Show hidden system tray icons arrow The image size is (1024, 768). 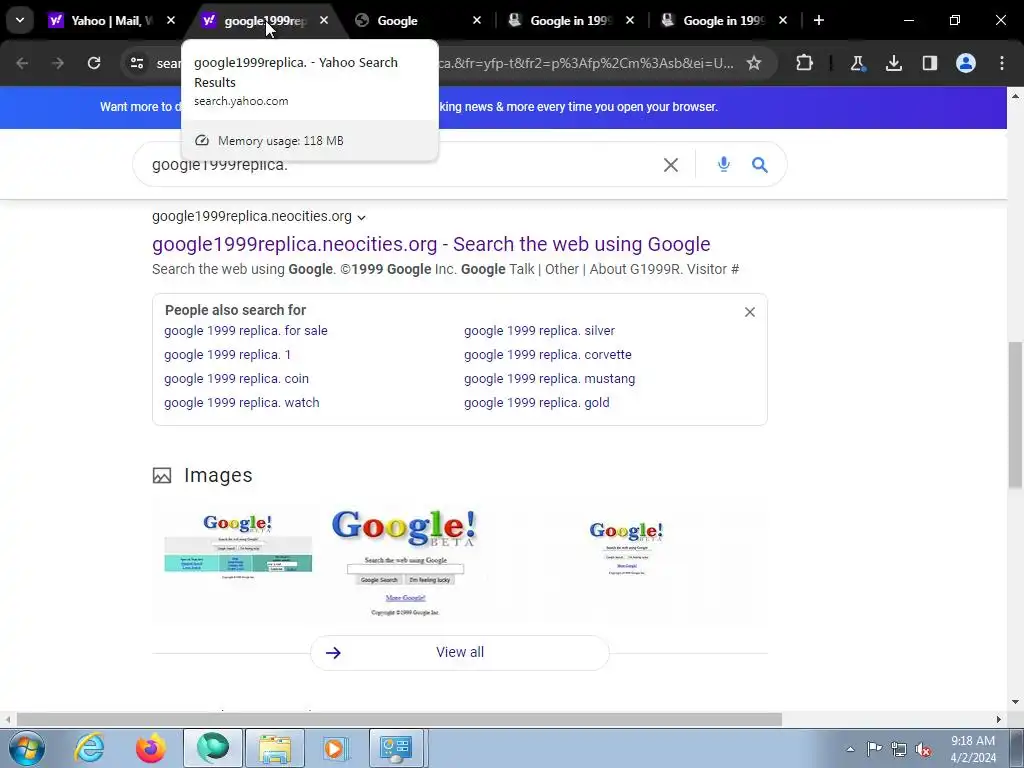click(x=850, y=749)
